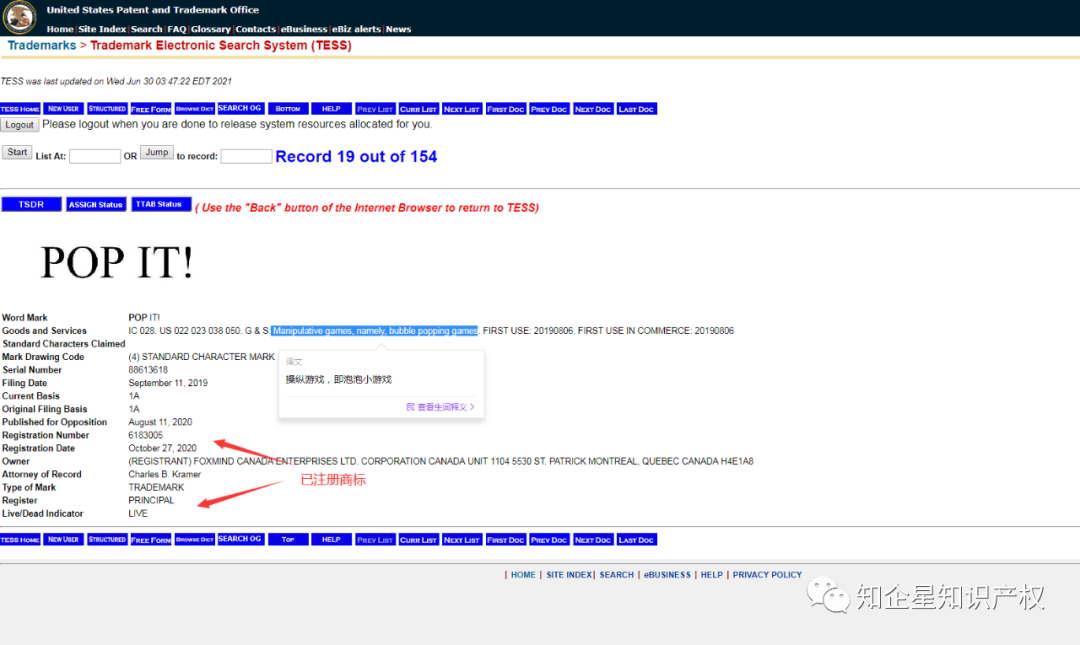Select serial number 88613618

coord(148,370)
